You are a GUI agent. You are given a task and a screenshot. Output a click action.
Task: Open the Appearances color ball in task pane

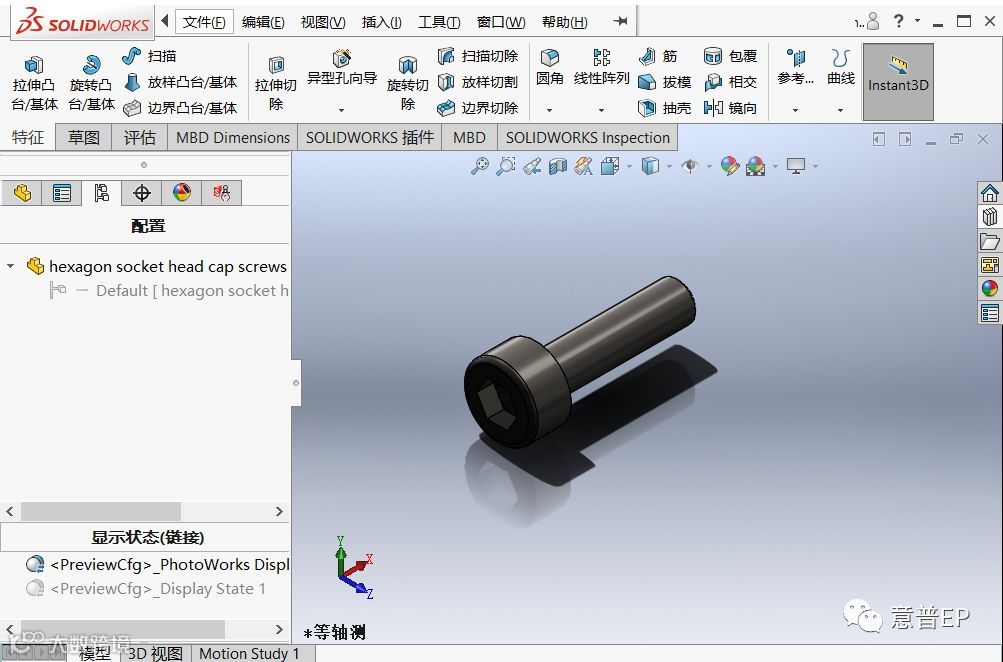click(990, 288)
